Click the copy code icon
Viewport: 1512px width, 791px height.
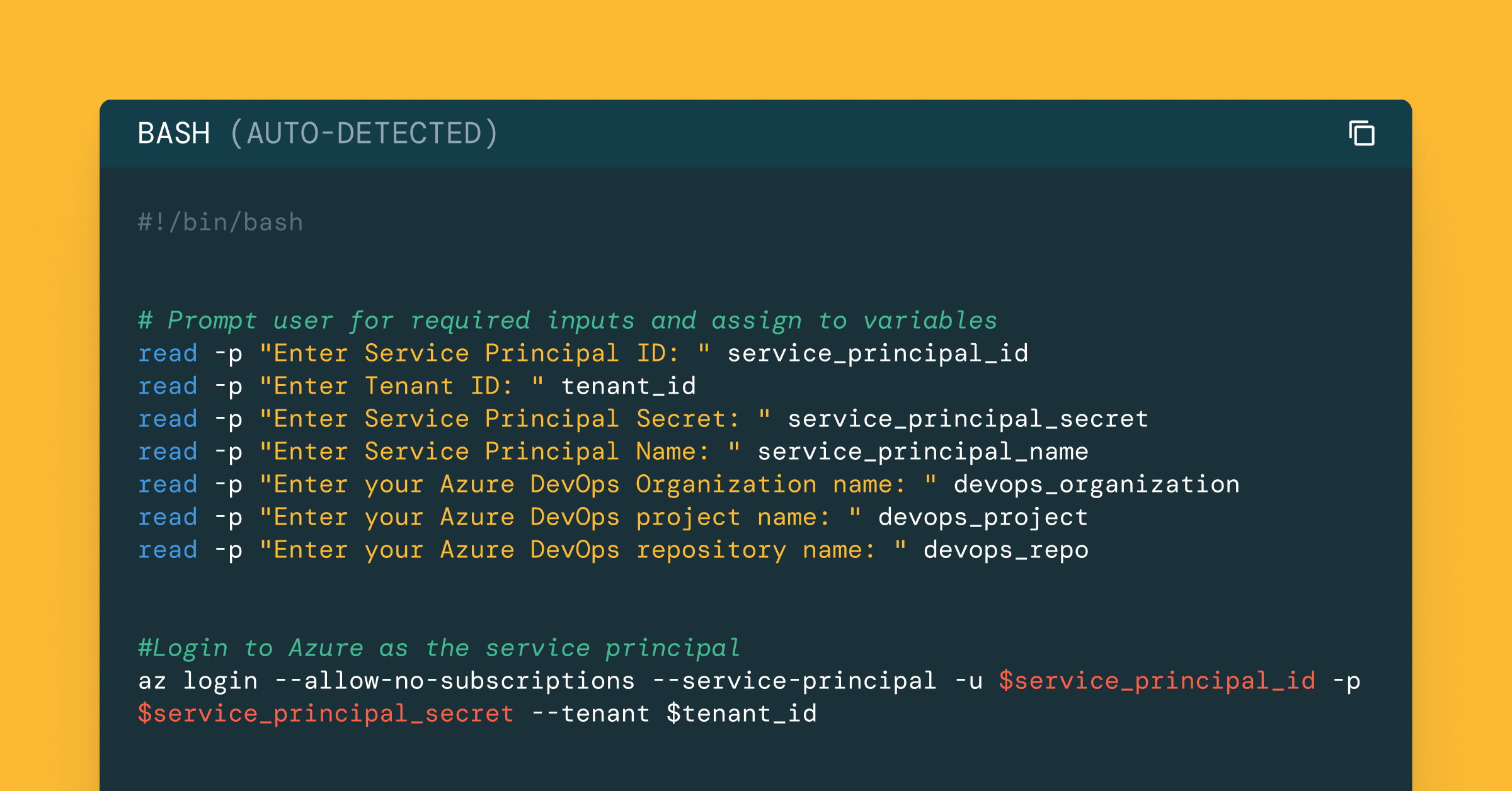coord(1361,133)
